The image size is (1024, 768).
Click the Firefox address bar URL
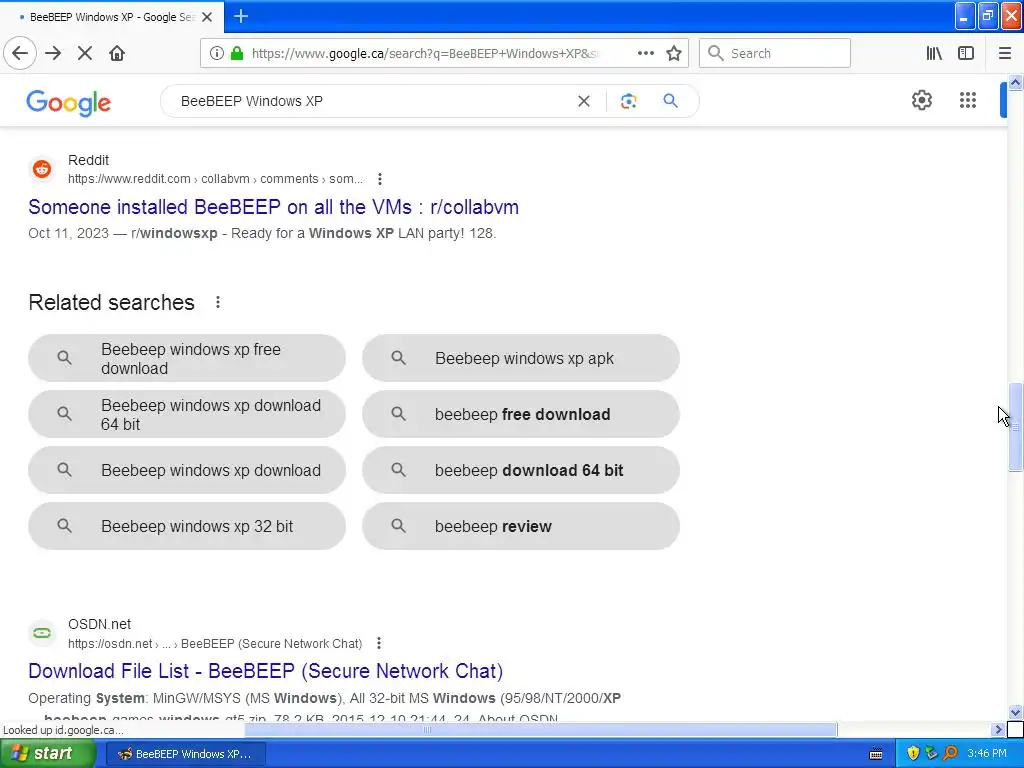tap(424, 54)
